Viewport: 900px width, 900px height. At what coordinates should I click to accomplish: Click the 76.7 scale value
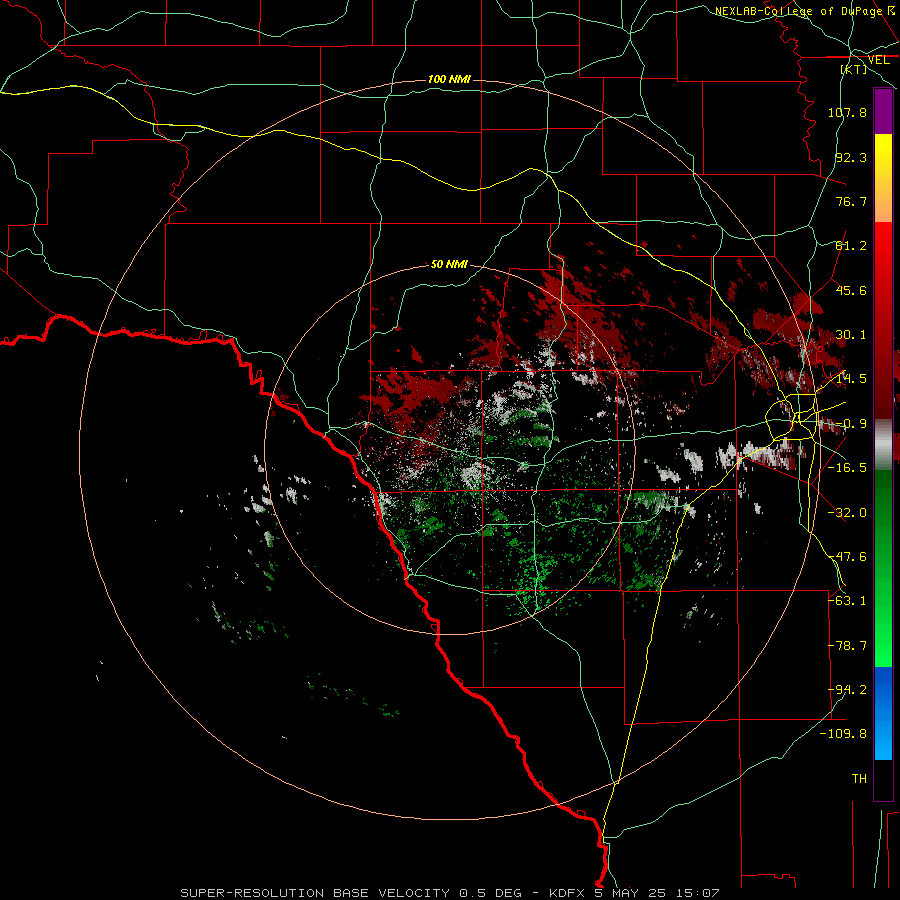pyautogui.click(x=851, y=201)
